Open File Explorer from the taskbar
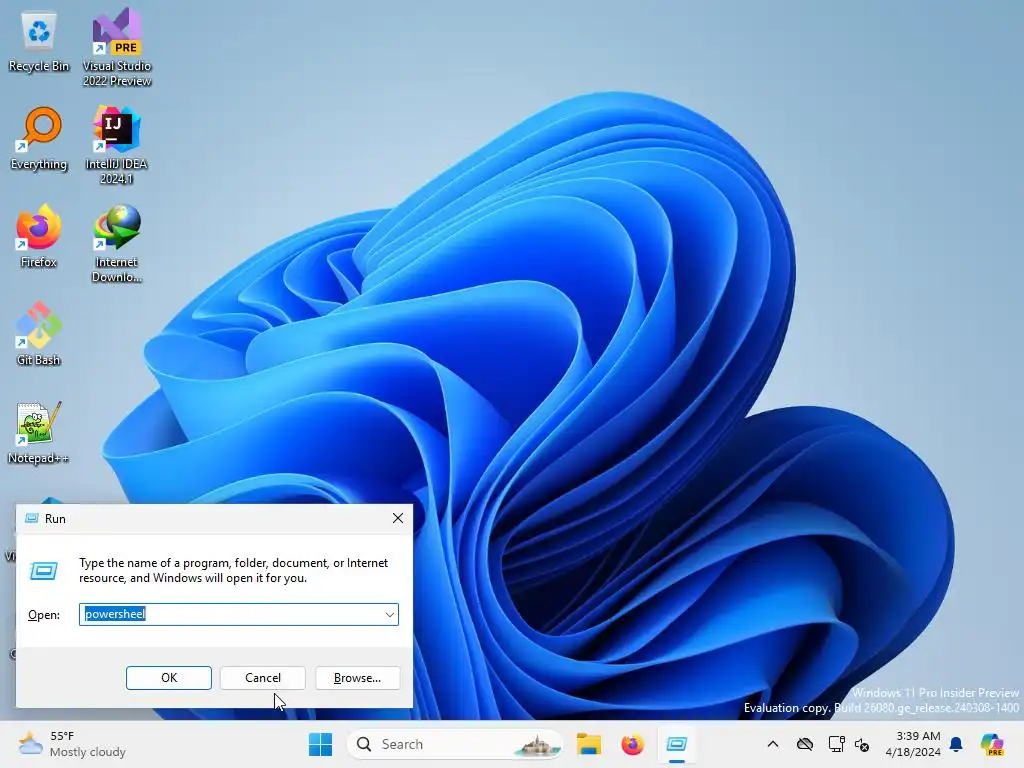This screenshot has width=1024, height=768. (588, 744)
